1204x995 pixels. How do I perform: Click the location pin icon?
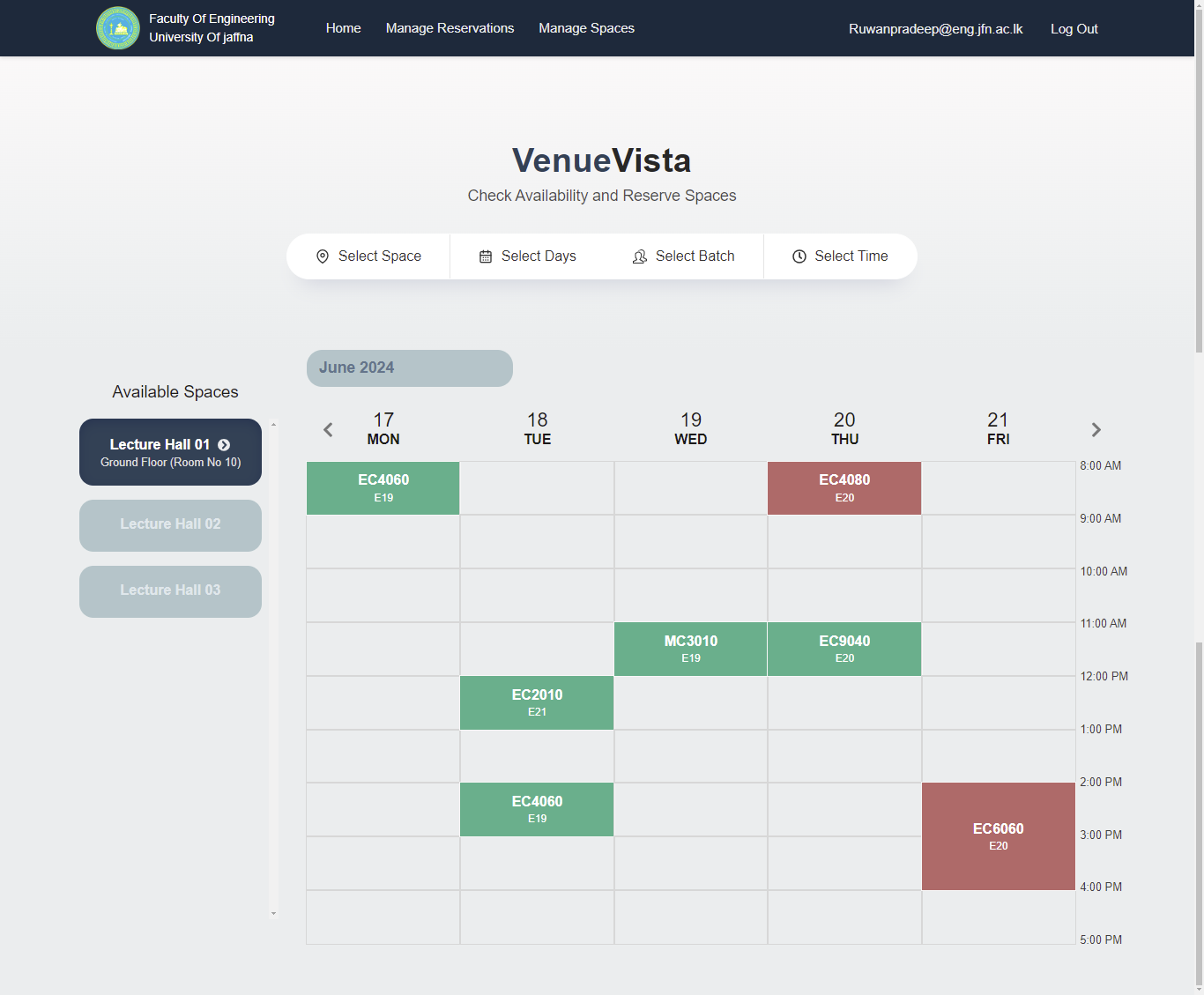(323, 256)
